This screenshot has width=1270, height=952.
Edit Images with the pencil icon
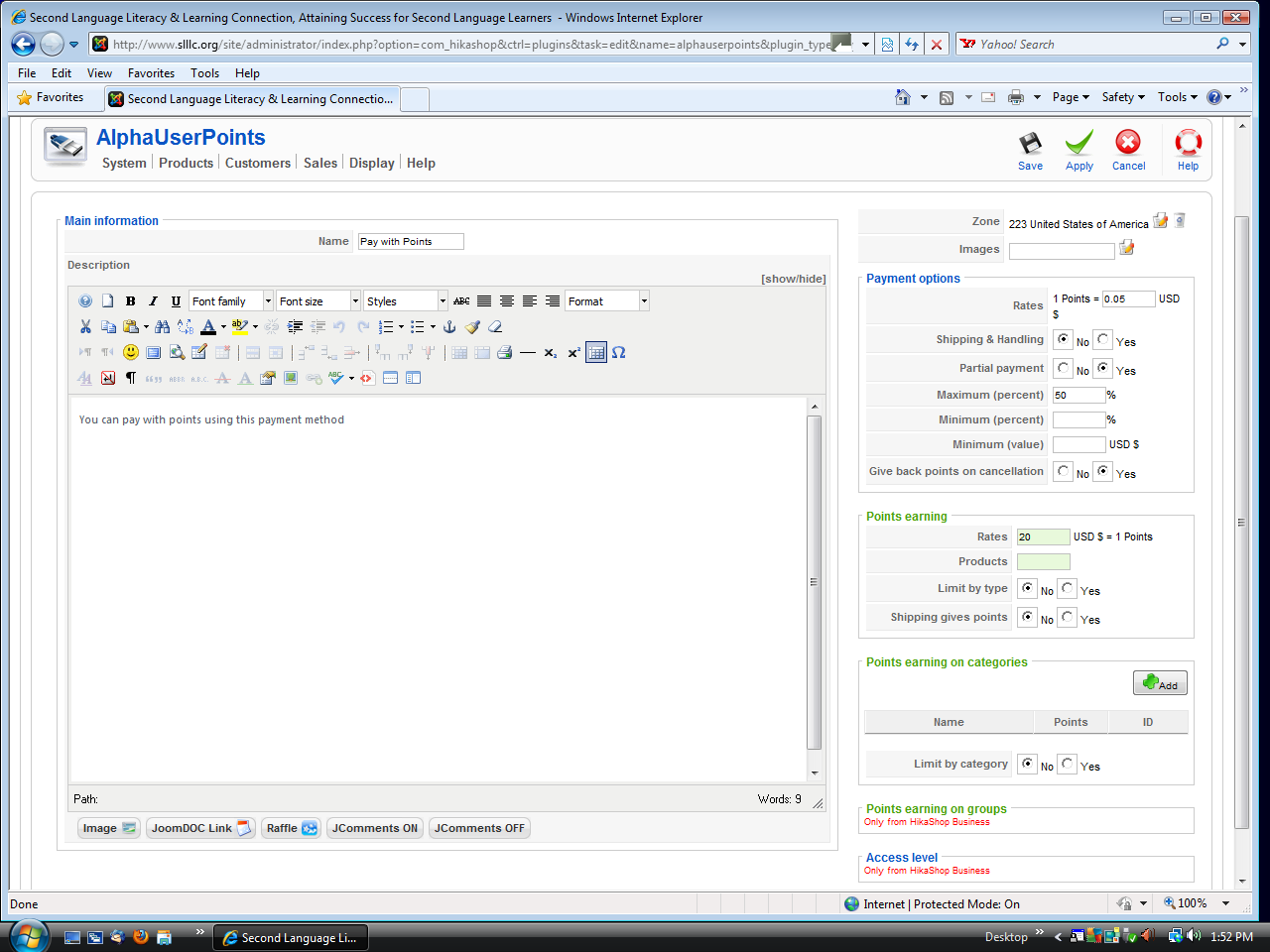tap(1127, 248)
